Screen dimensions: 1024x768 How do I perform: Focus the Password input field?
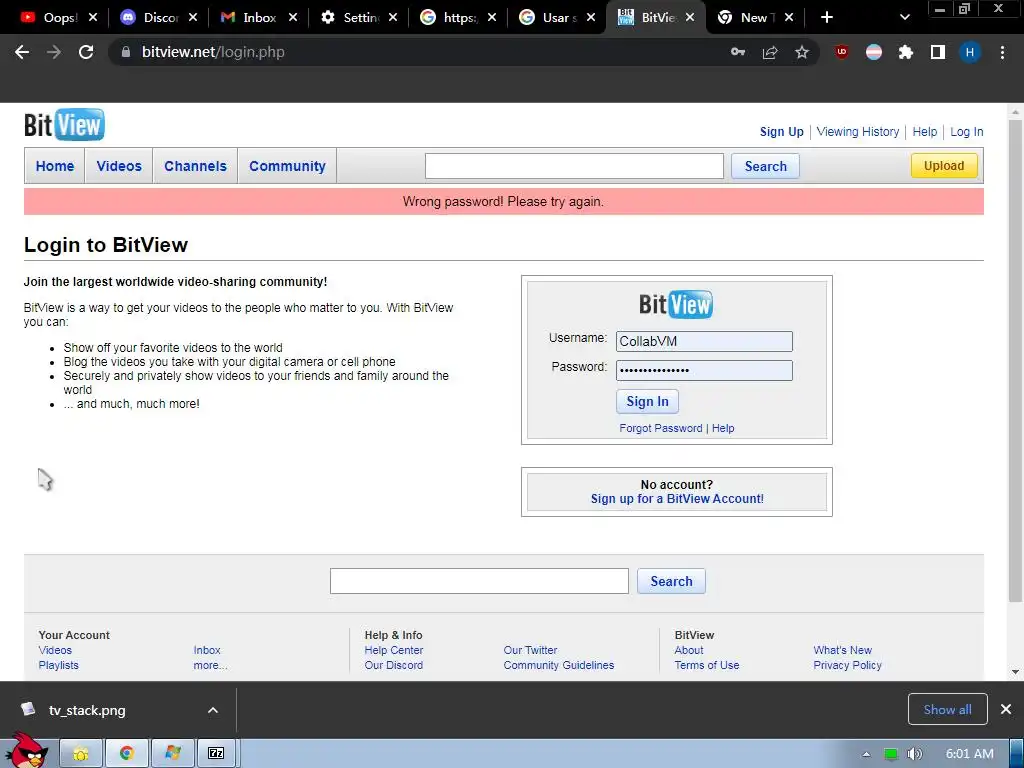[x=704, y=370]
